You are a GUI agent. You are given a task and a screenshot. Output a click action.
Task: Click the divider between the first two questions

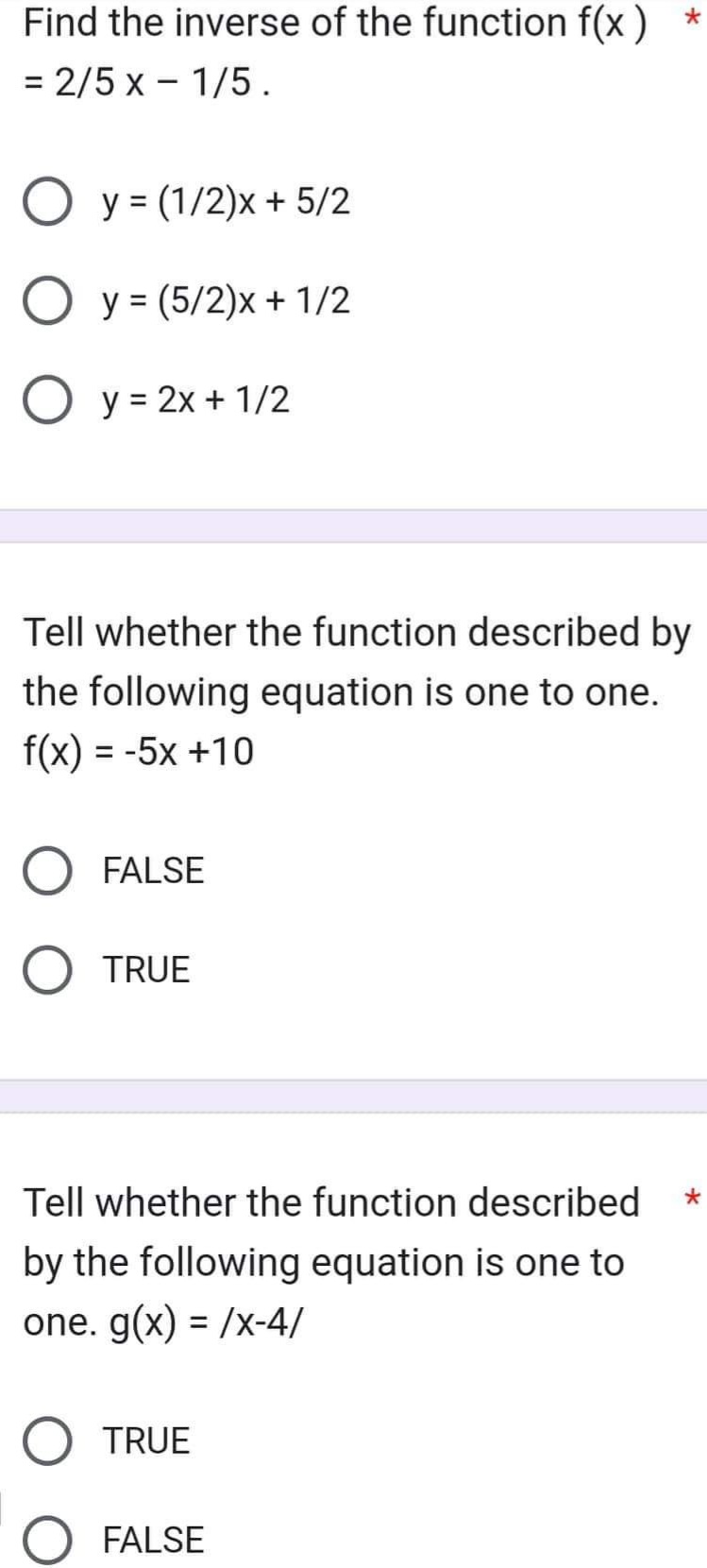(x=353, y=526)
